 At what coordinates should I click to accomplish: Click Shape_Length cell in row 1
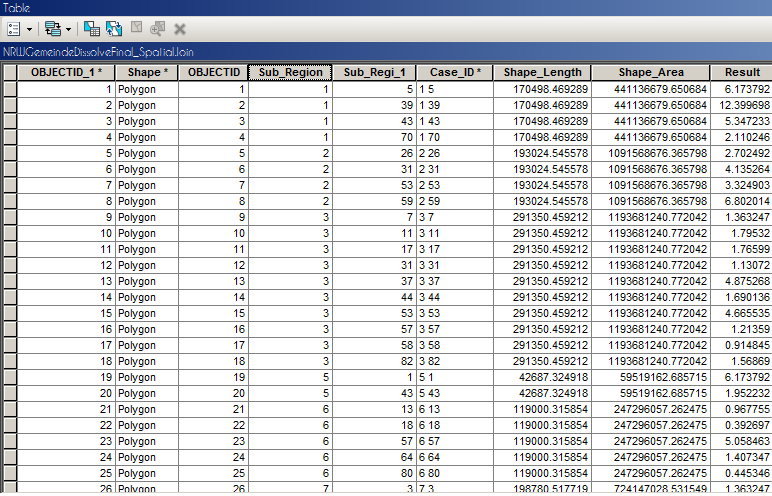pyautogui.click(x=543, y=89)
